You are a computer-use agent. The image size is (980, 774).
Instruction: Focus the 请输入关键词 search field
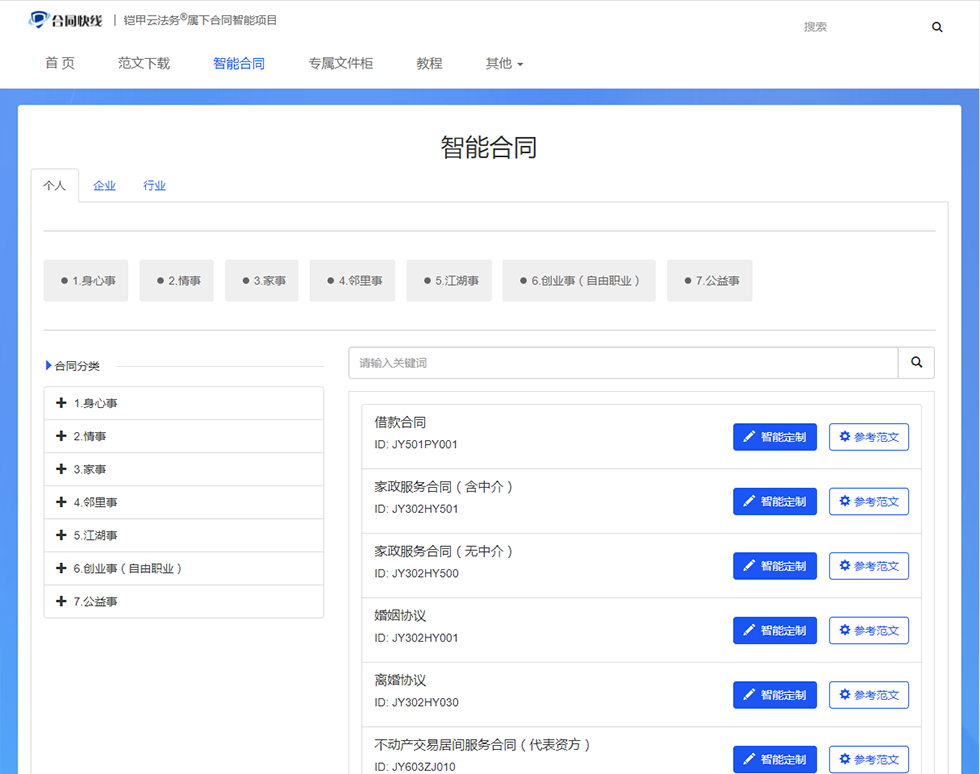[x=623, y=363]
